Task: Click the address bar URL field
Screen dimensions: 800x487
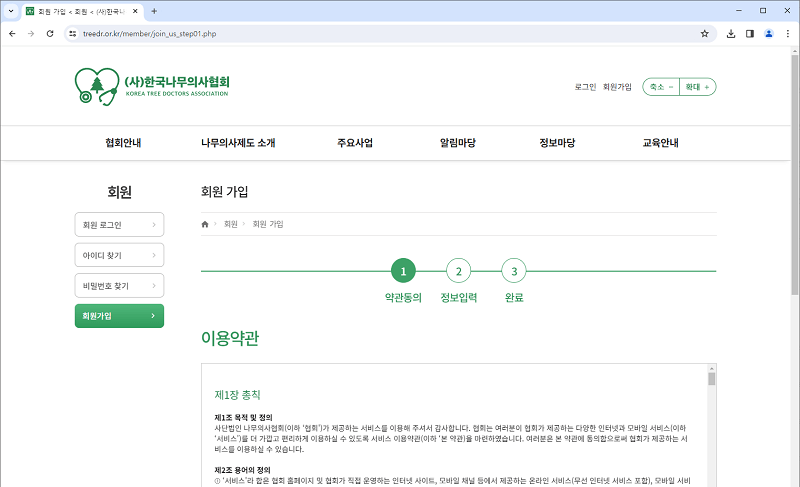Action: pyautogui.click(x=388, y=34)
